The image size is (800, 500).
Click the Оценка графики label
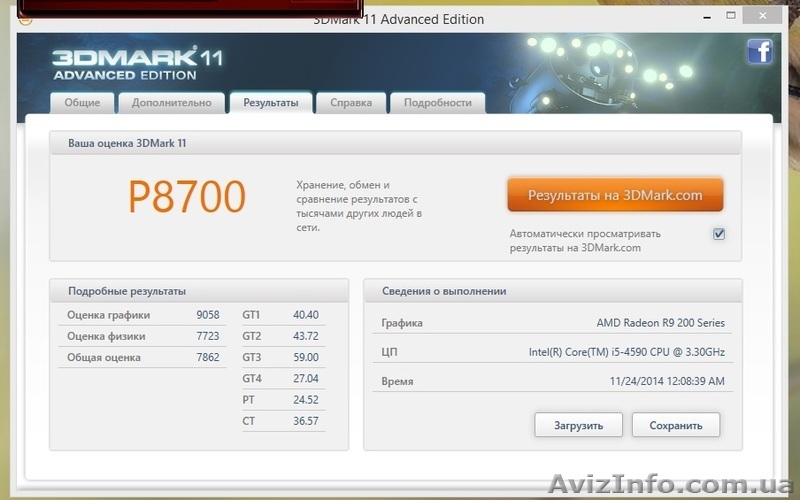109,315
